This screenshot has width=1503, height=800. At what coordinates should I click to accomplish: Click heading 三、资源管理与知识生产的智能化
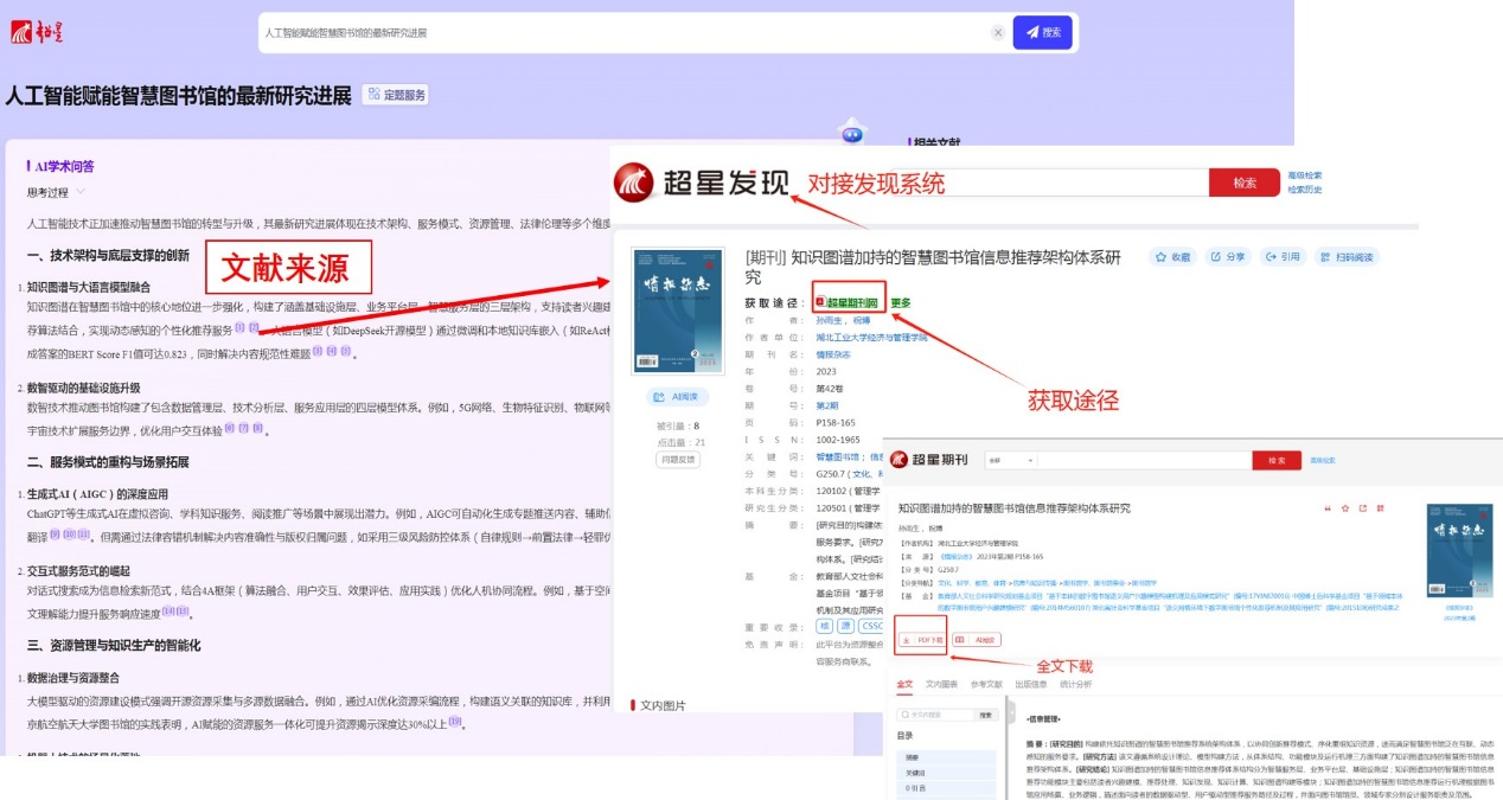coord(113,645)
